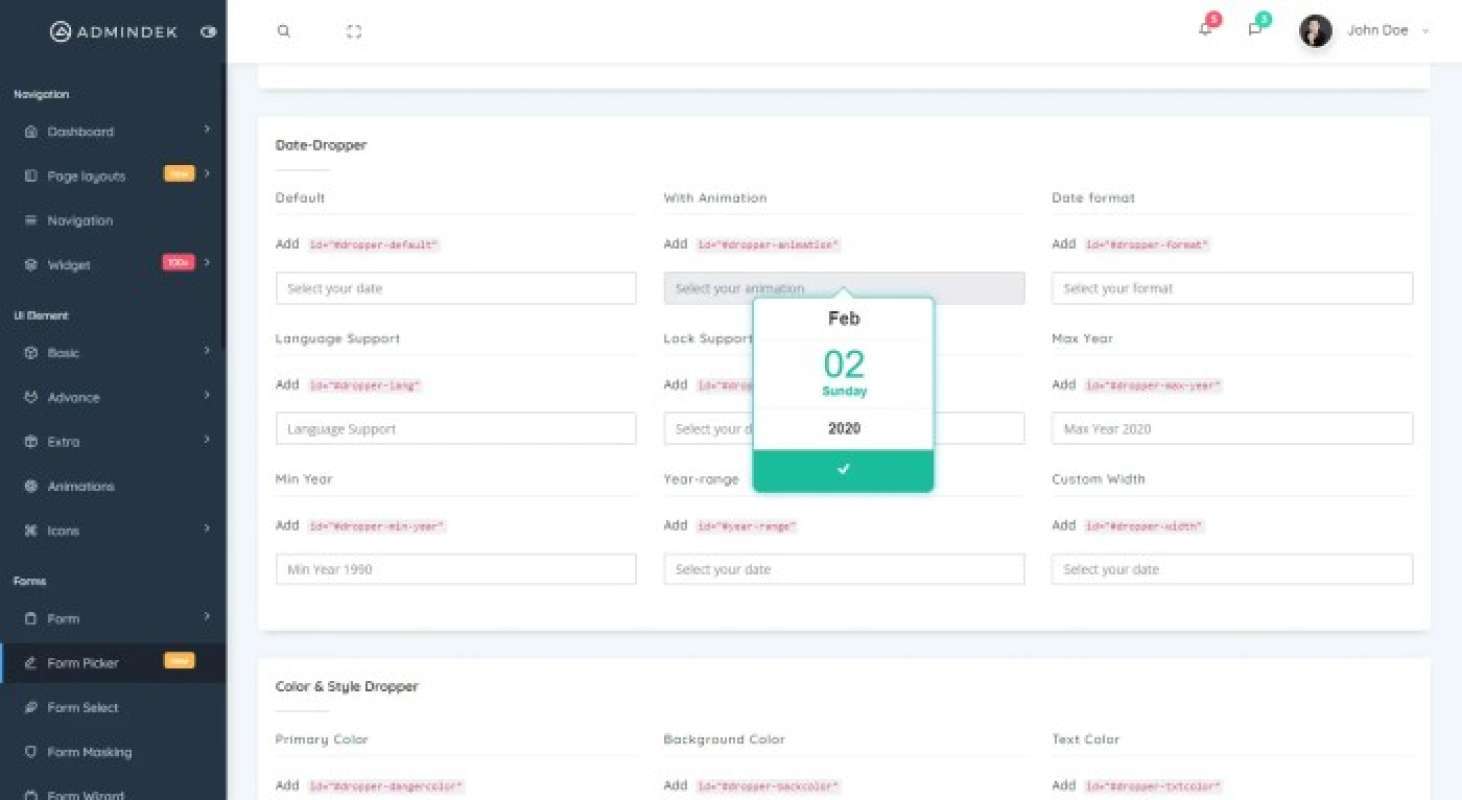Click the search icon in the header
The height and width of the screenshot is (800, 1462).
(x=284, y=31)
